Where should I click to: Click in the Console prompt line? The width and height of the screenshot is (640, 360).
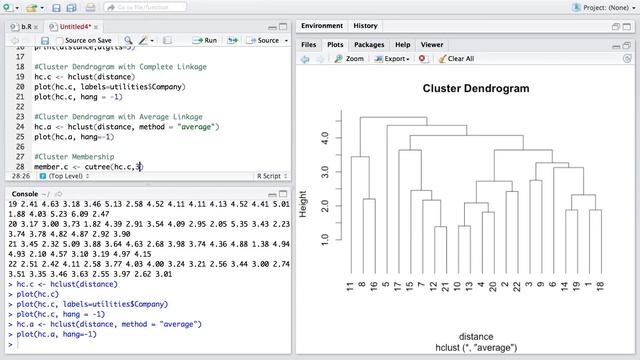(x=149, y=344)
